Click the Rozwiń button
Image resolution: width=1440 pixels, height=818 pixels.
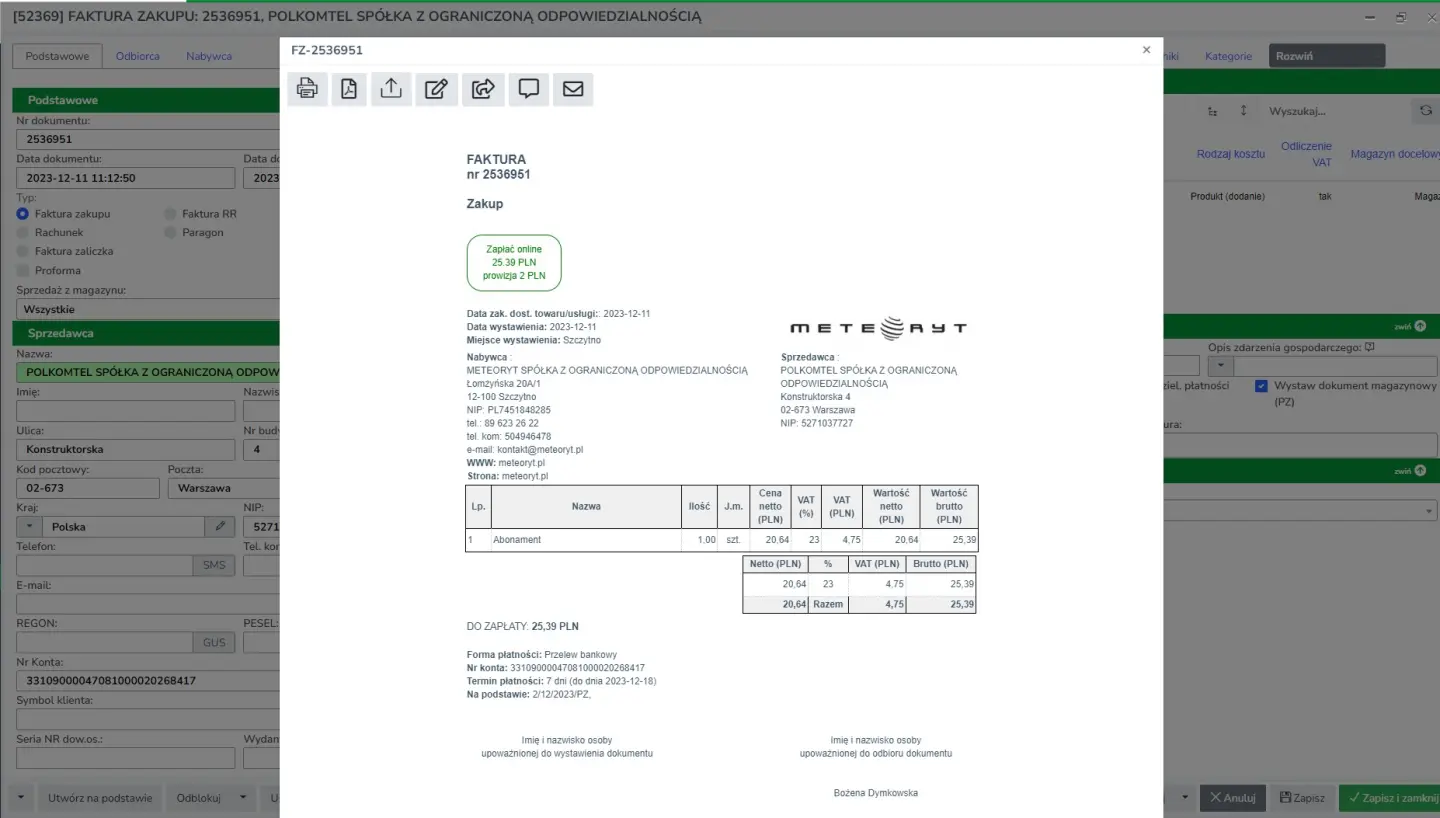point(1326,56)
